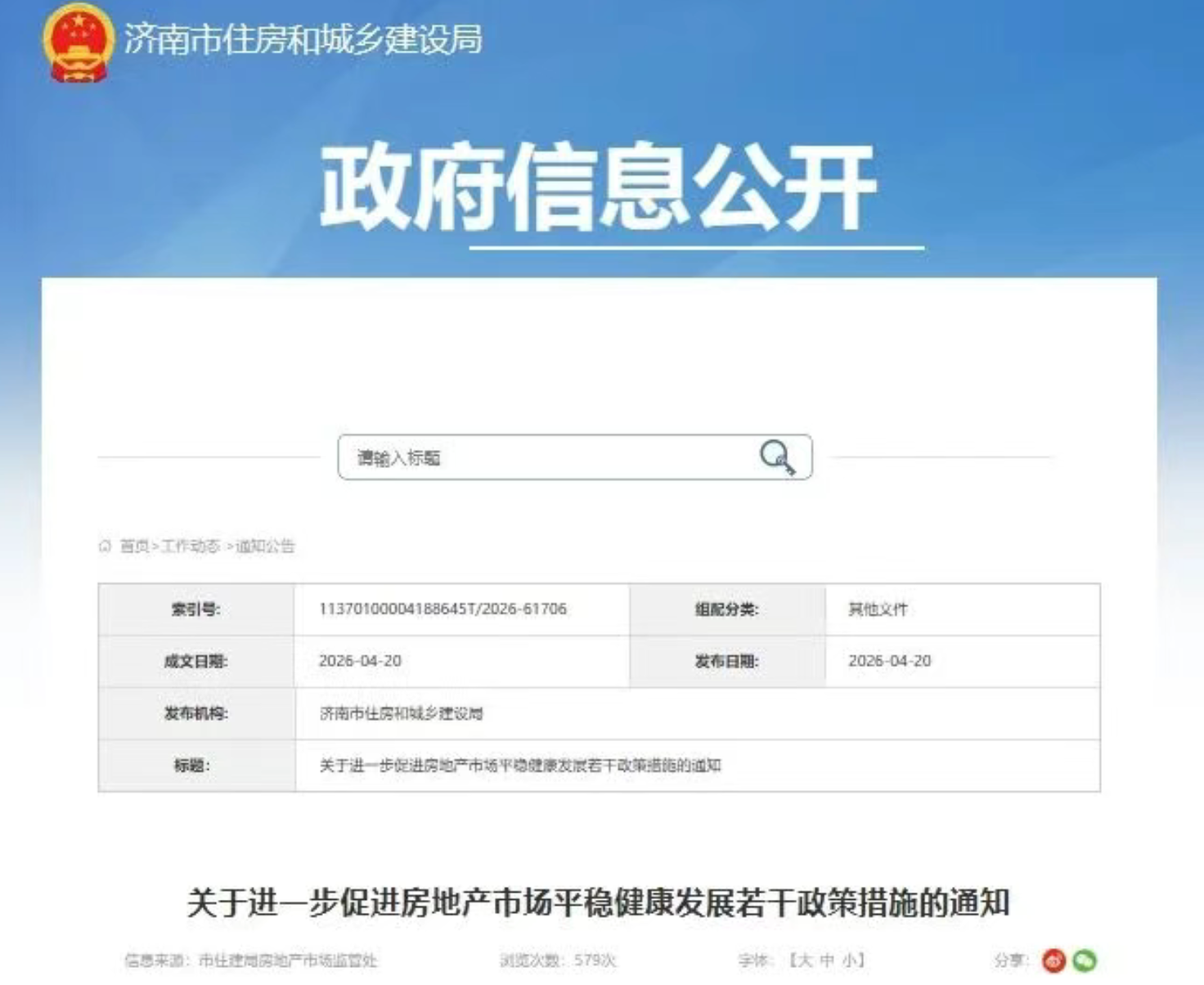Click the bold article headline below the table
The image size is (1204, 985).
pyautogui.click(x=598, y=902)
